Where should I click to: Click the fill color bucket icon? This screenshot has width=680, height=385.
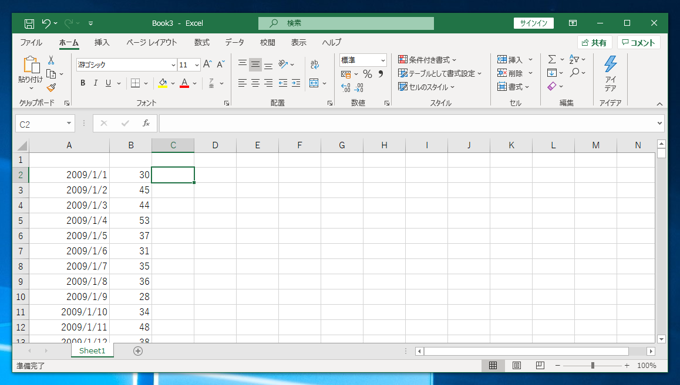click(x=163, y=83)
